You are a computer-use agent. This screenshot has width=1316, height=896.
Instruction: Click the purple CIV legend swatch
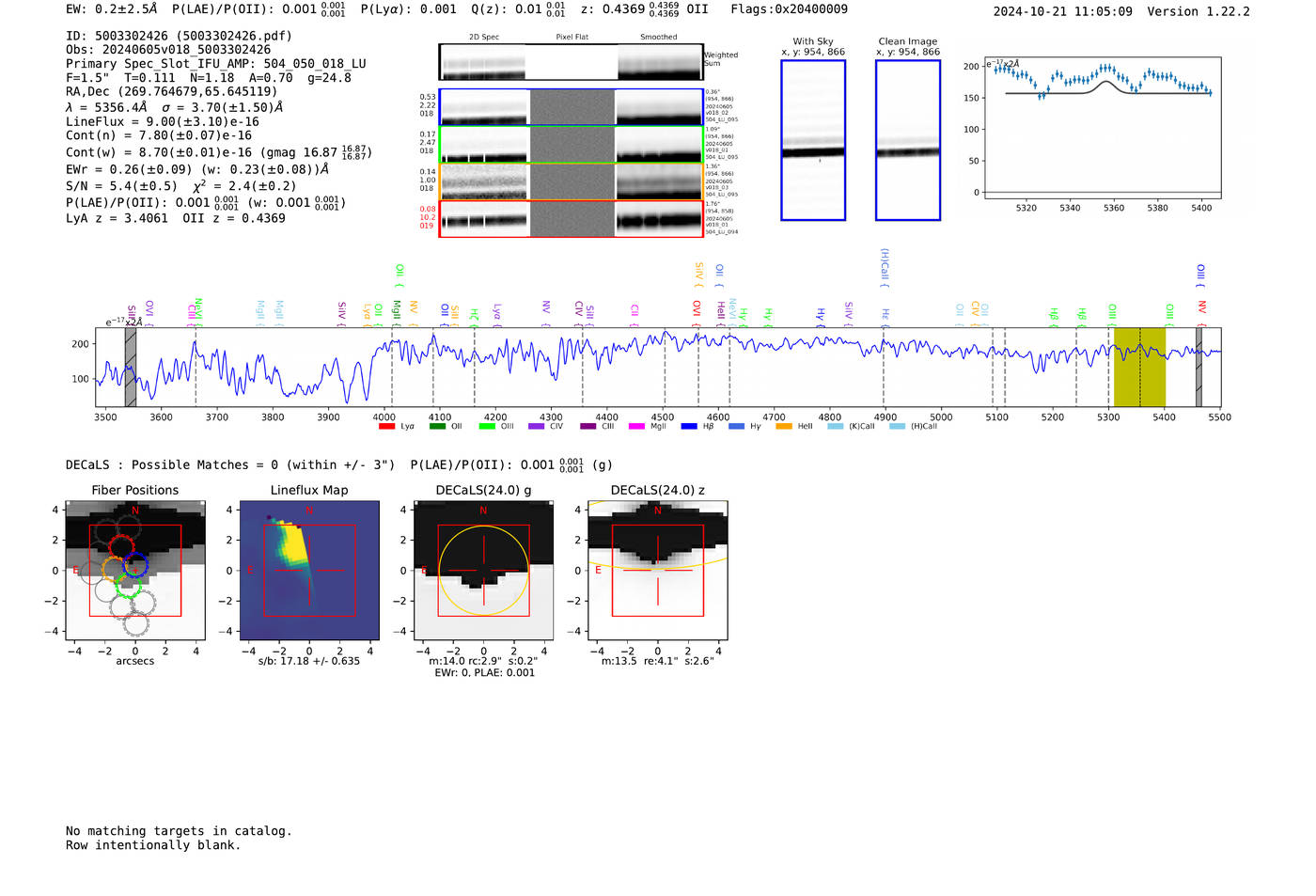[x=537, y=427]
